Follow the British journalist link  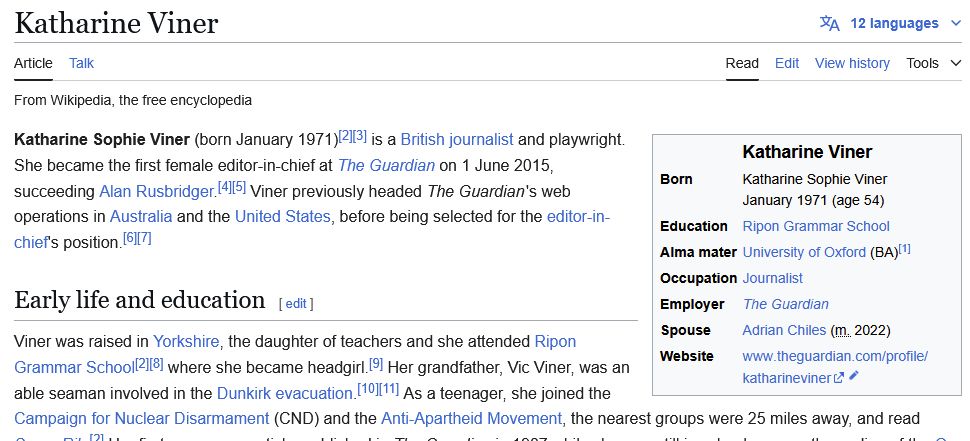point(457,139)
